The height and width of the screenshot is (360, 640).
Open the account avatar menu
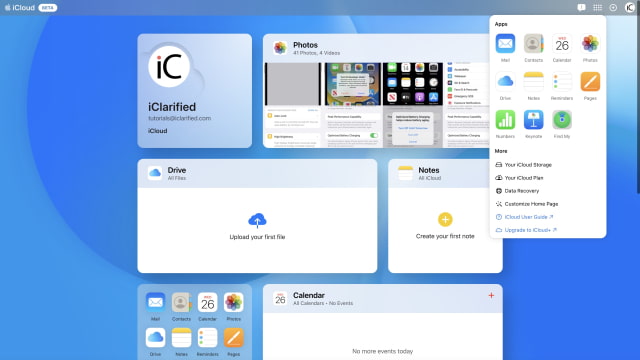[x=629, y=7]
